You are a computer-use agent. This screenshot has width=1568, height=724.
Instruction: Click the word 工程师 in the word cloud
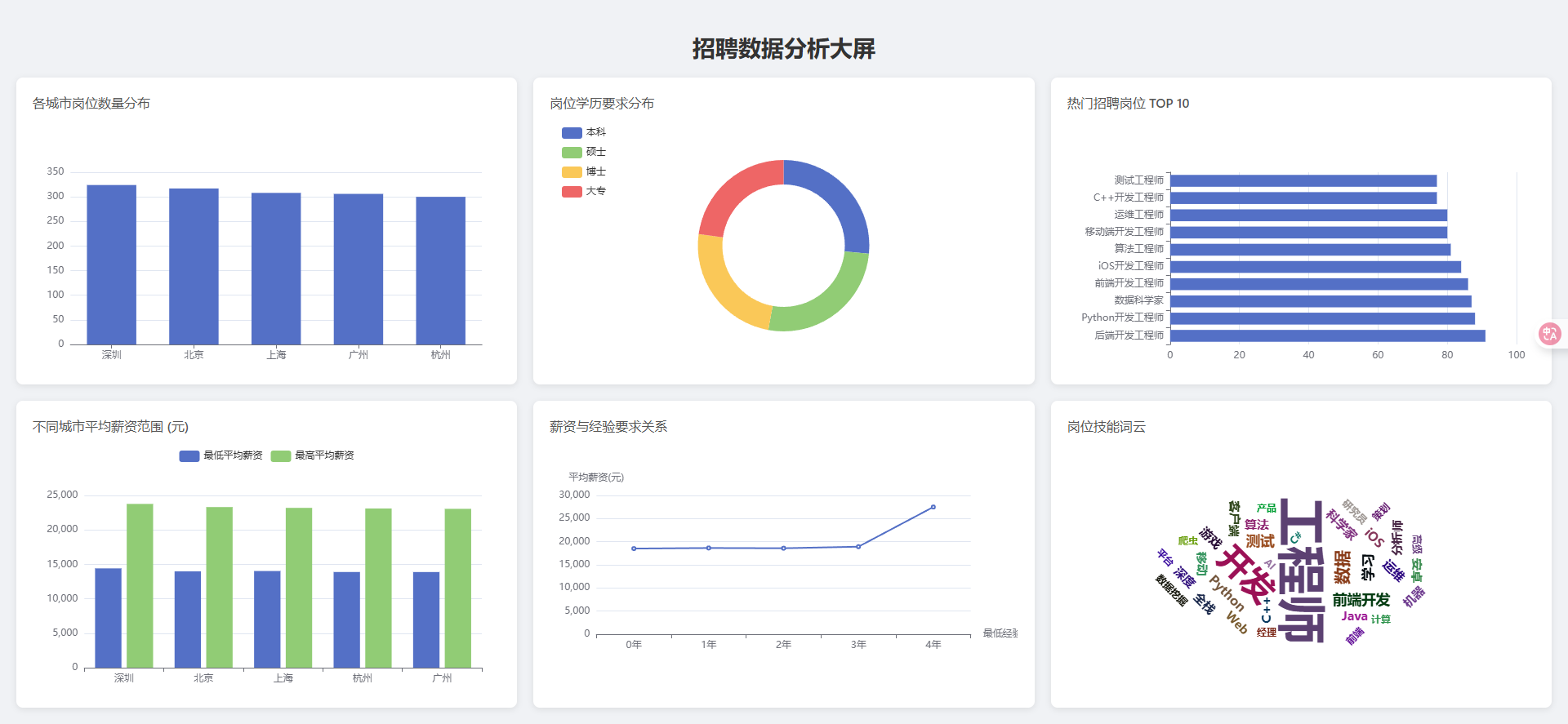pyautogui.click(x=1301, y=571)
